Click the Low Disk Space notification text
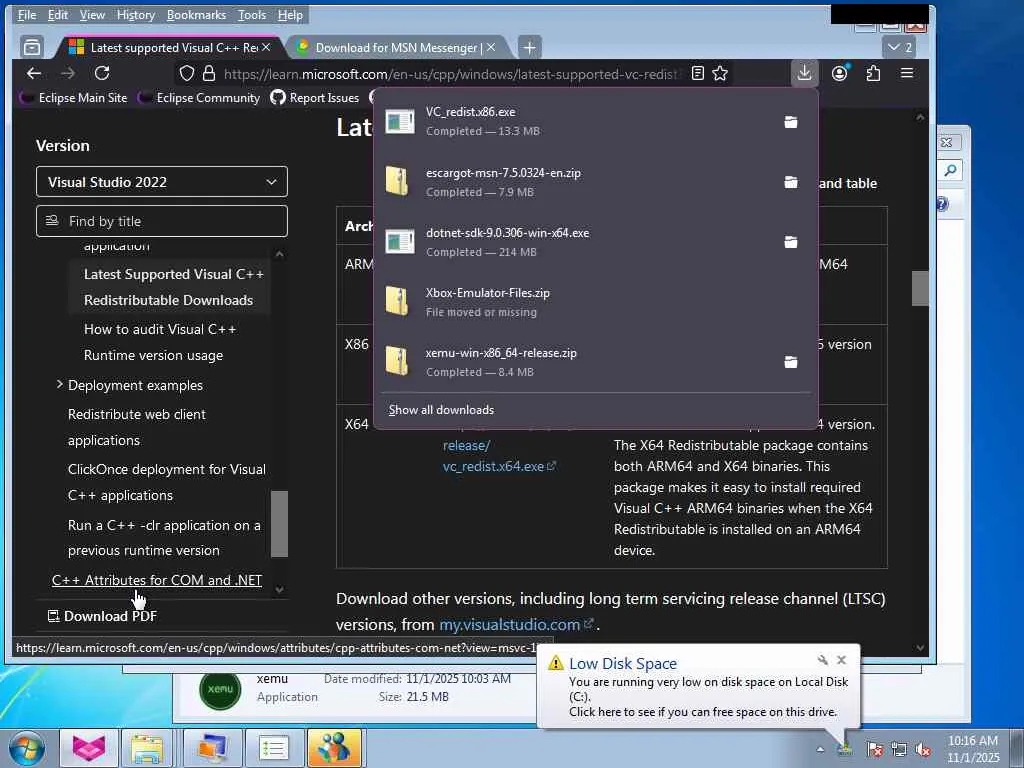The width and height of the screenshot is (1024, 768). click(x=708, y=697)
